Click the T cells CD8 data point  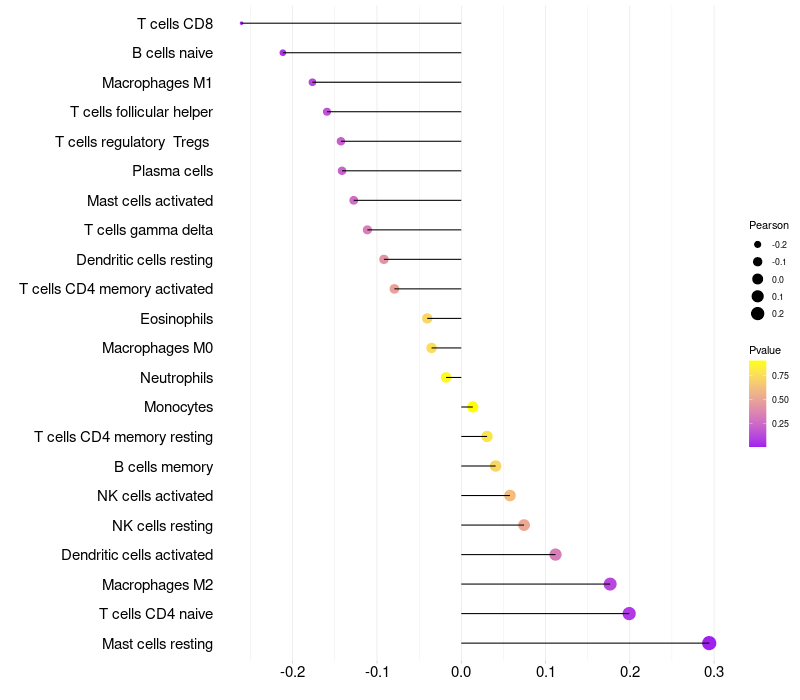[x=242, y=23]
